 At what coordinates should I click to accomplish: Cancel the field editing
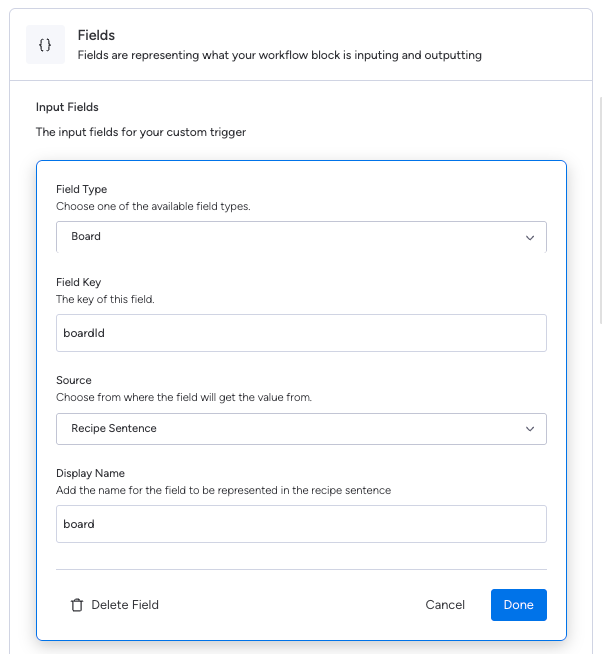coord(445,605)
